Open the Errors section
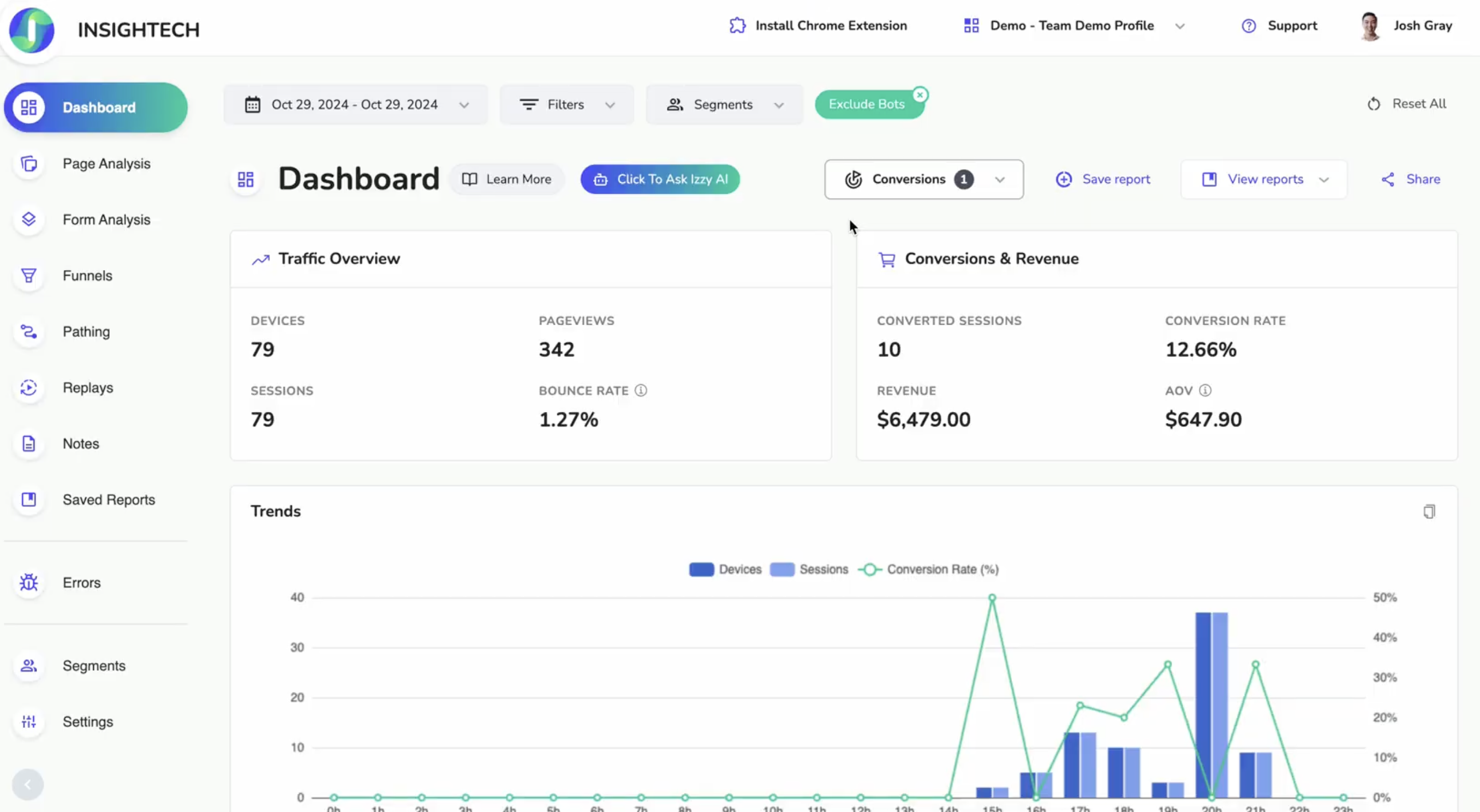 coord(81,582)
